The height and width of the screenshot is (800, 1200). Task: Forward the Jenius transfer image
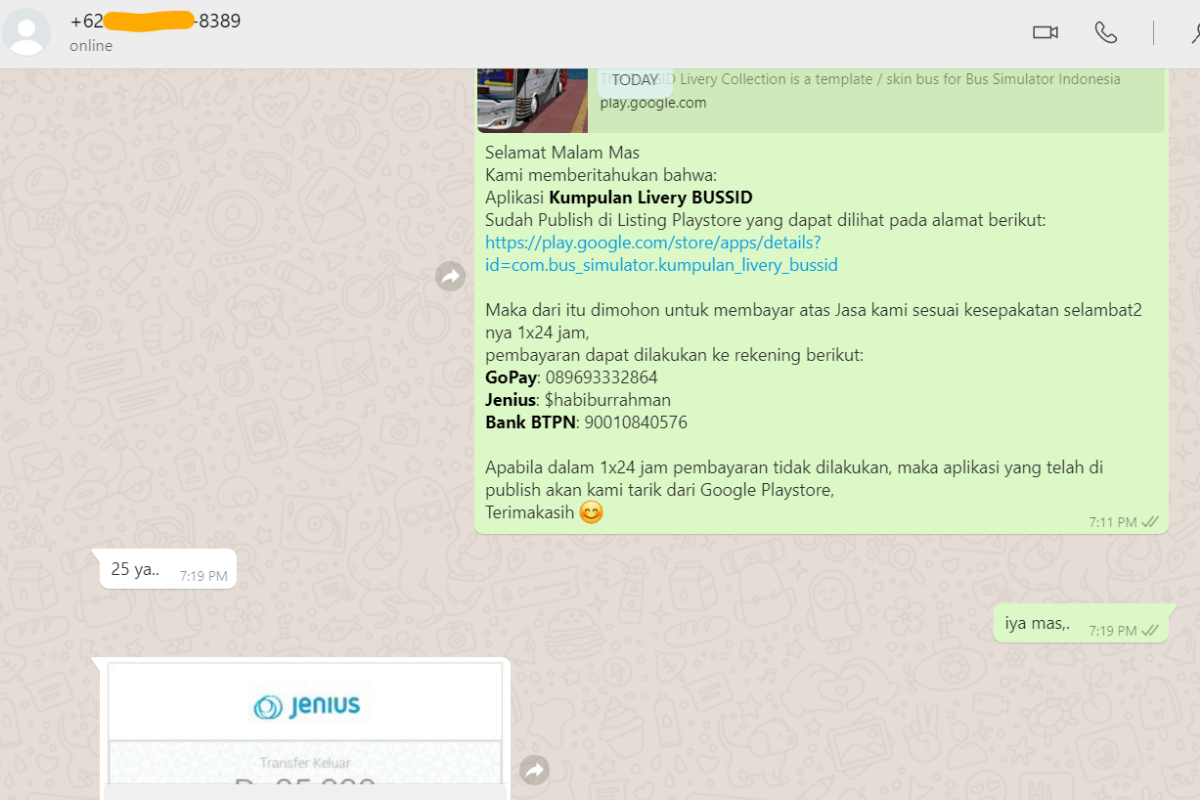[x=535, y=769]
